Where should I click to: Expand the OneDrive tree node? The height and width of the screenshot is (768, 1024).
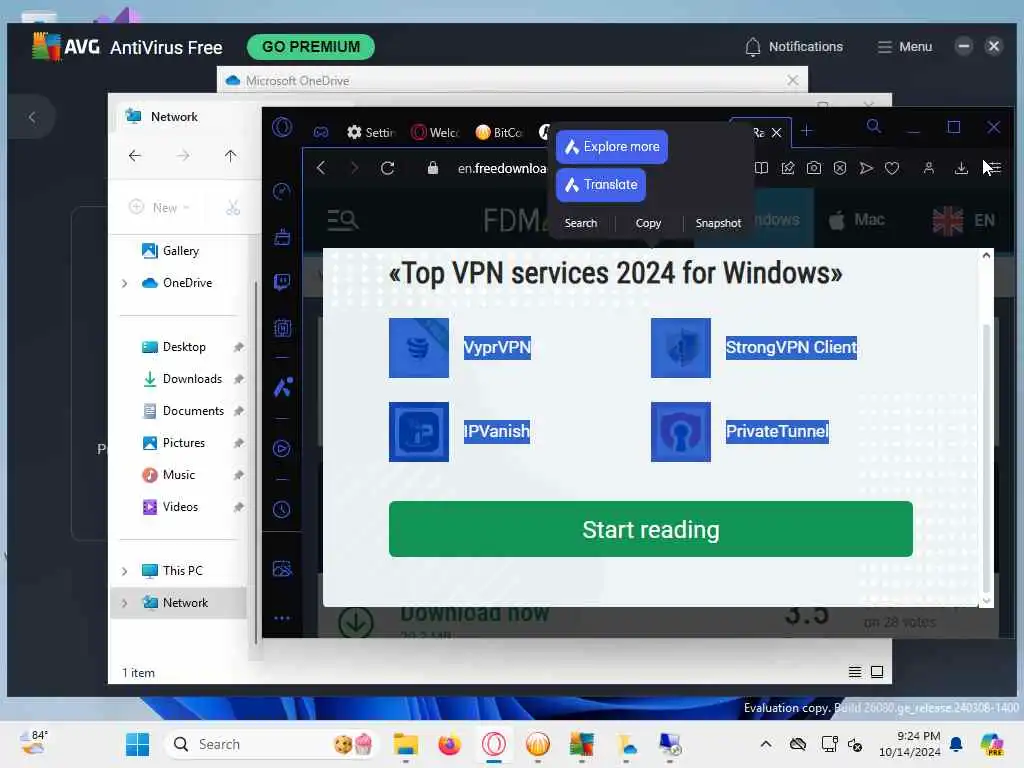(124, 283)
